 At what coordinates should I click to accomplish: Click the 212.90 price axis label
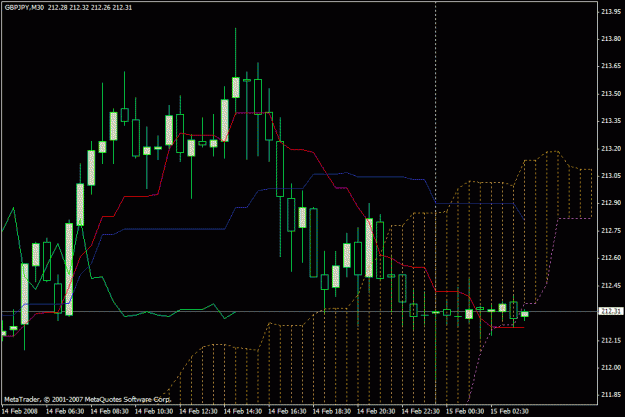(x=611, y=203)
